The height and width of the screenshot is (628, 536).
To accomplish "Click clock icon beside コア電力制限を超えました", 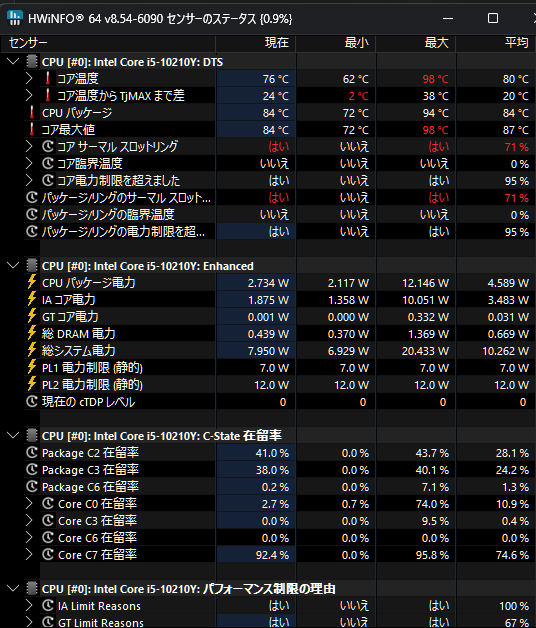I will [x=48, y=180].
